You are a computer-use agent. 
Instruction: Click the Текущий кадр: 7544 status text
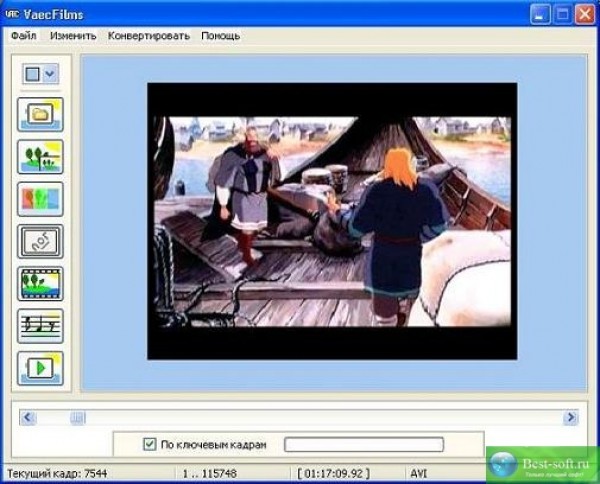pyautogui.click(x=57, y=474)
